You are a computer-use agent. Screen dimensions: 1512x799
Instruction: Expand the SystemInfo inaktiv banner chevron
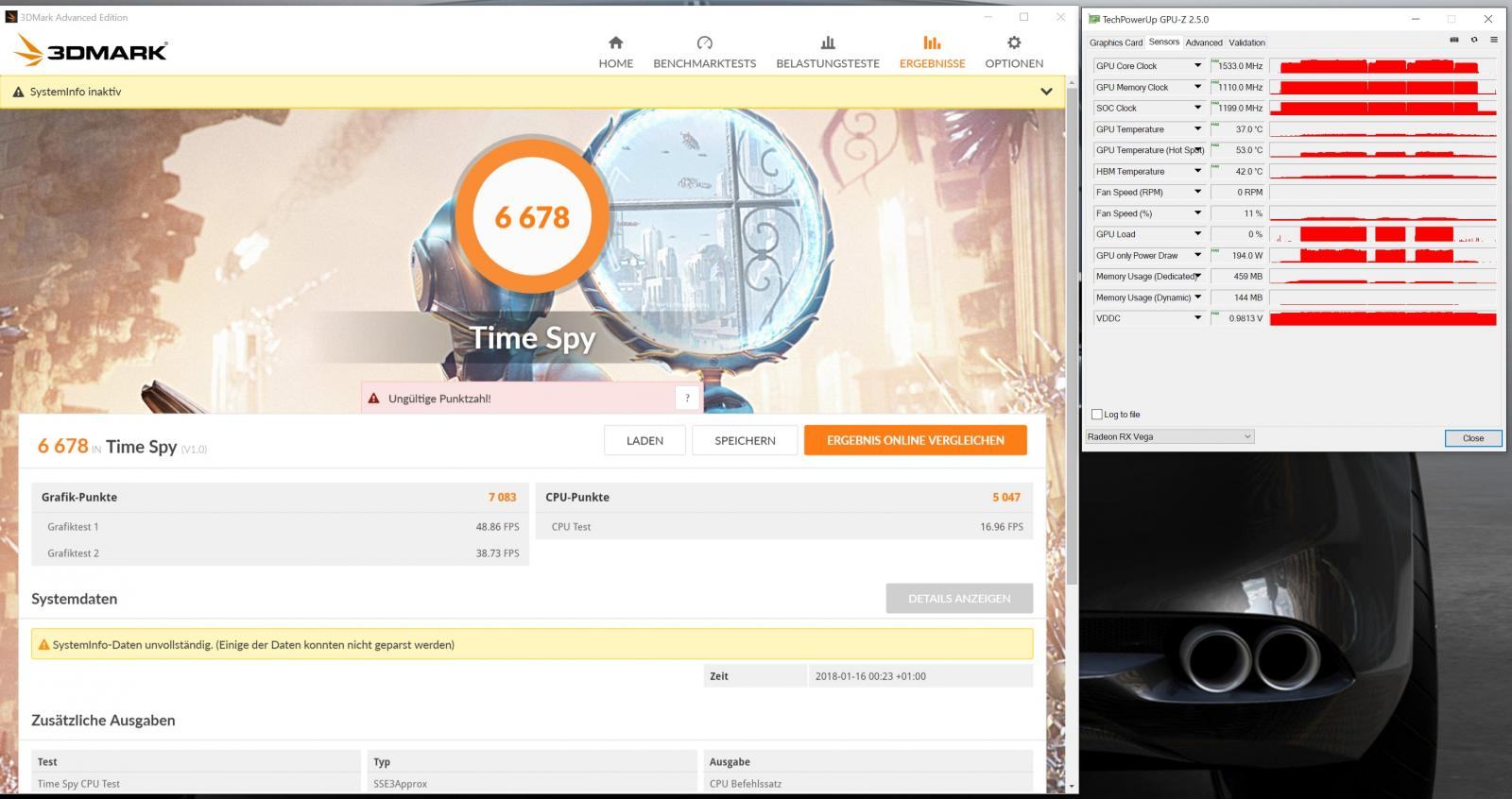(1046, 92)
